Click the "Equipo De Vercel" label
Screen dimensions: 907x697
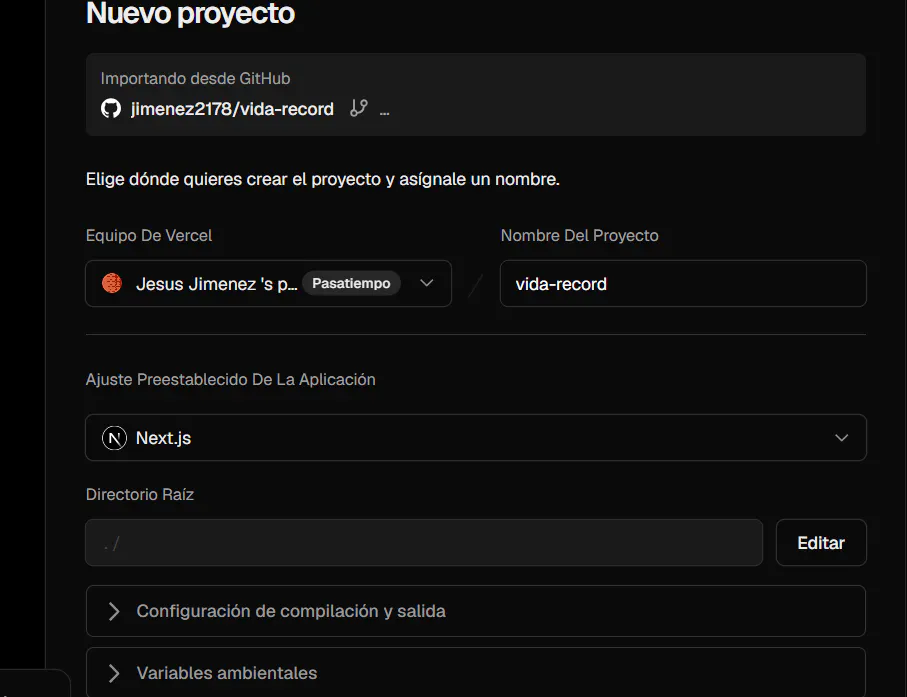pyautogui.click(x=149, y=235)
